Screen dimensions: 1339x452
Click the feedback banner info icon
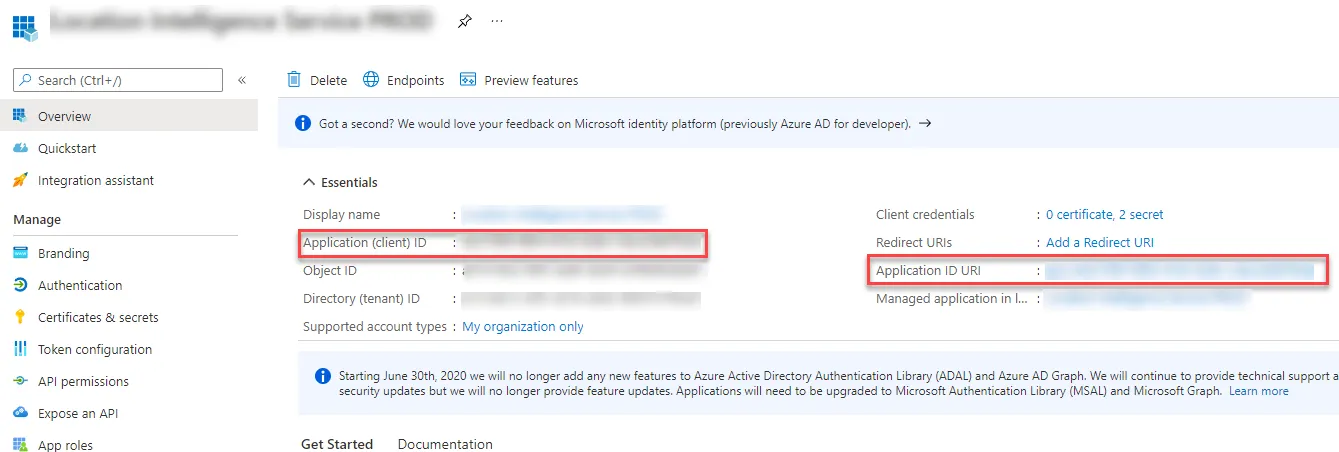click(x=302, y=123)
